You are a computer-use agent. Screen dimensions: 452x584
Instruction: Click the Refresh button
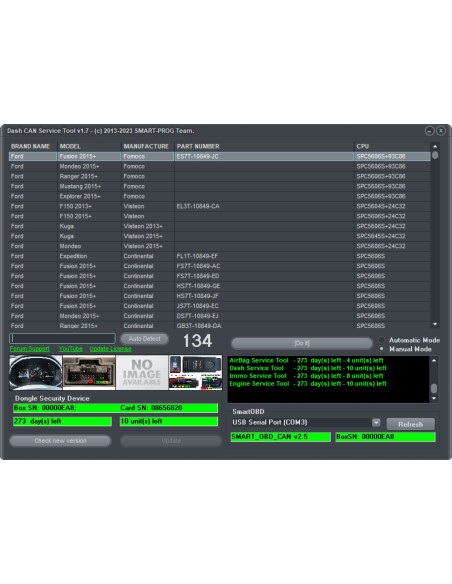(410, 424)
